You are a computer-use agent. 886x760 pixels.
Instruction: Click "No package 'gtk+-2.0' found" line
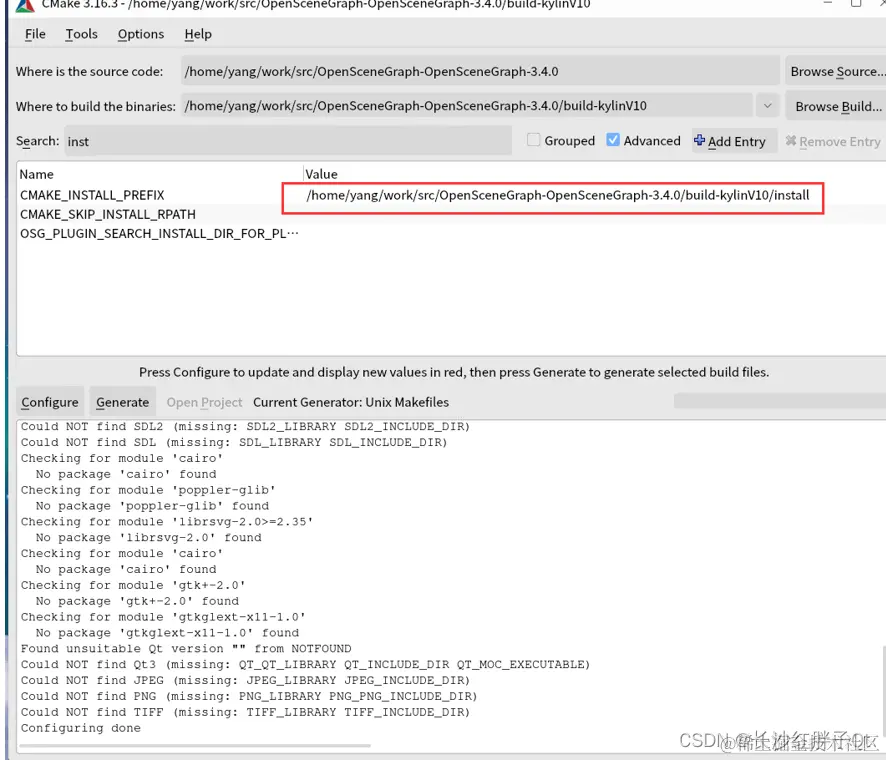(137, 601)
